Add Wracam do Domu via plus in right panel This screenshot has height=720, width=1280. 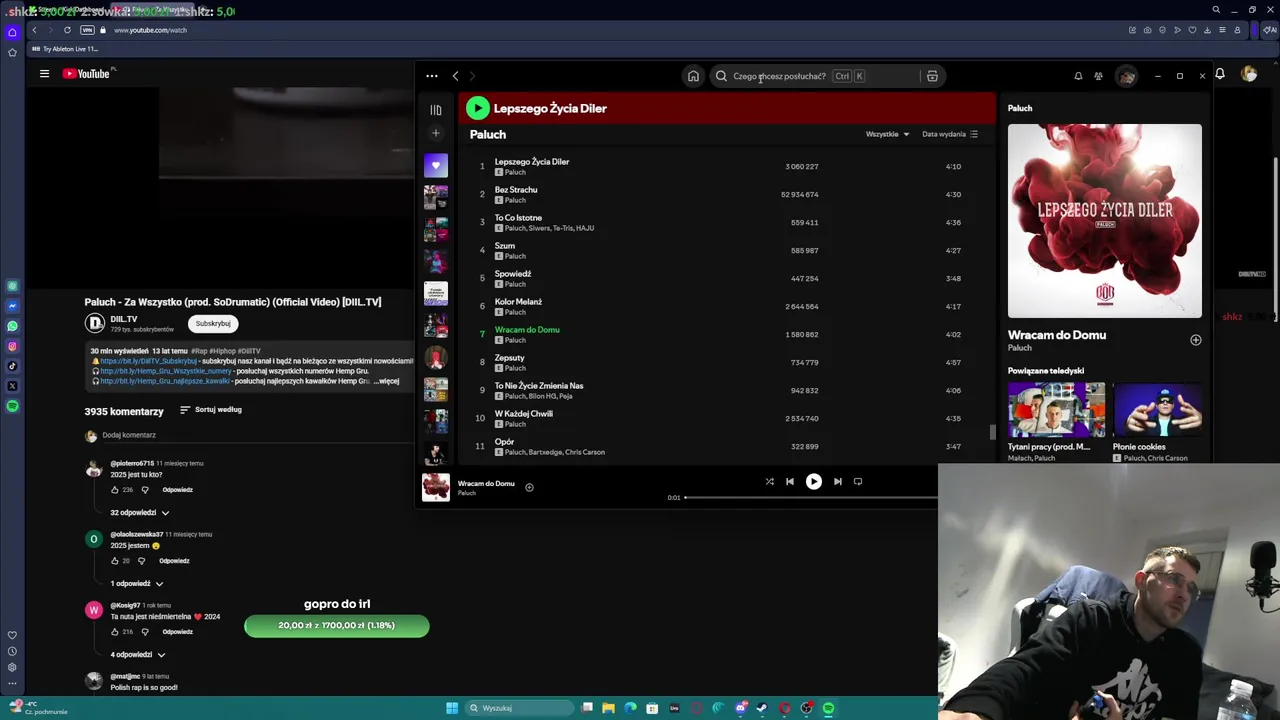[x=1196, y=340]
